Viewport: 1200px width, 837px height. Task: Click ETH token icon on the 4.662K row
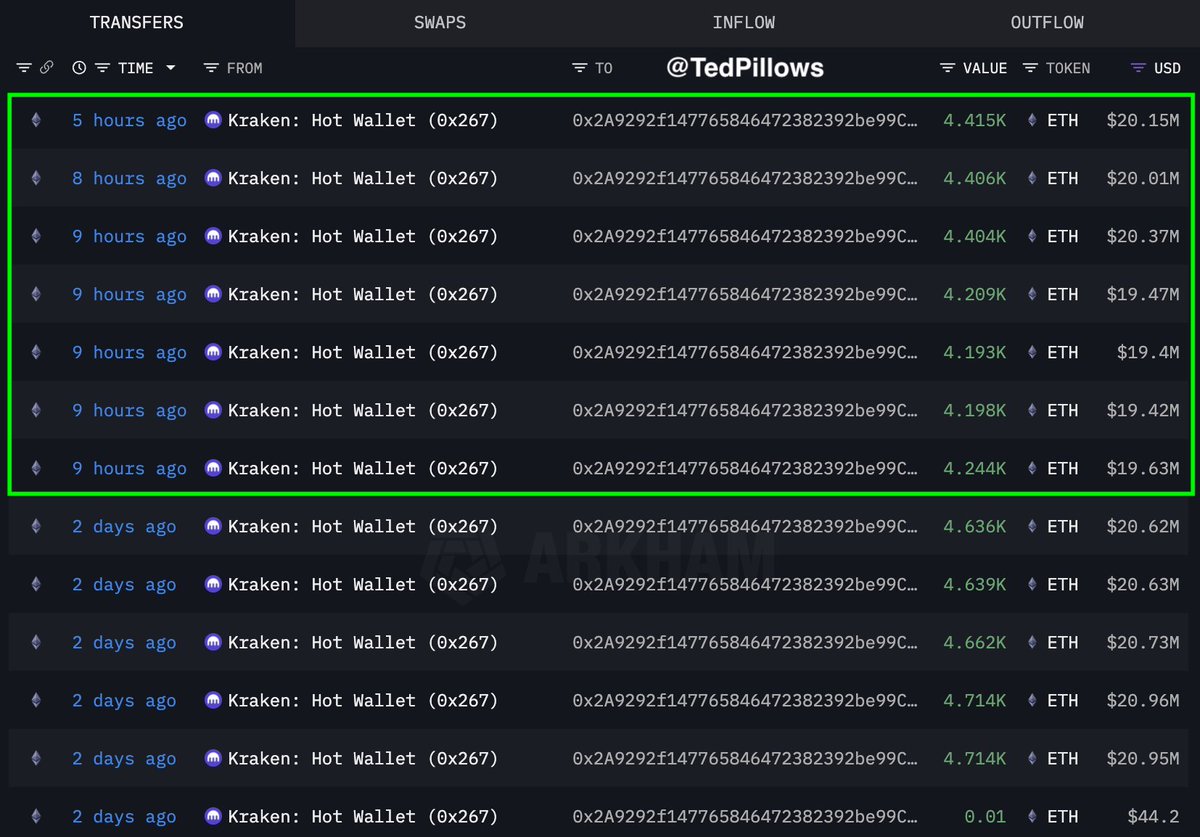click(x=1032, y=642)
